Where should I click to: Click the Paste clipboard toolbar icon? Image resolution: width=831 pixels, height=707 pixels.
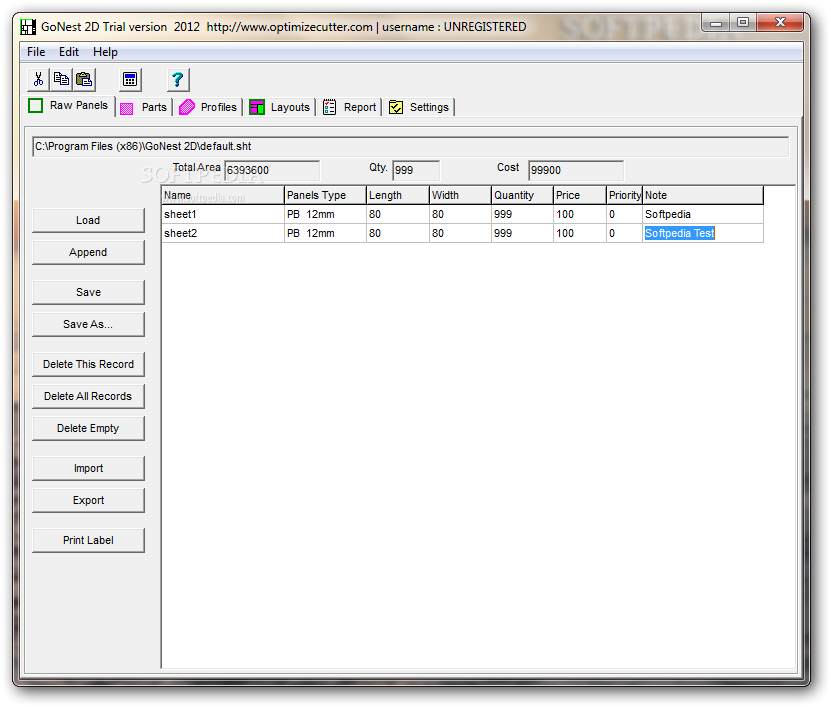tap(84, 79)
